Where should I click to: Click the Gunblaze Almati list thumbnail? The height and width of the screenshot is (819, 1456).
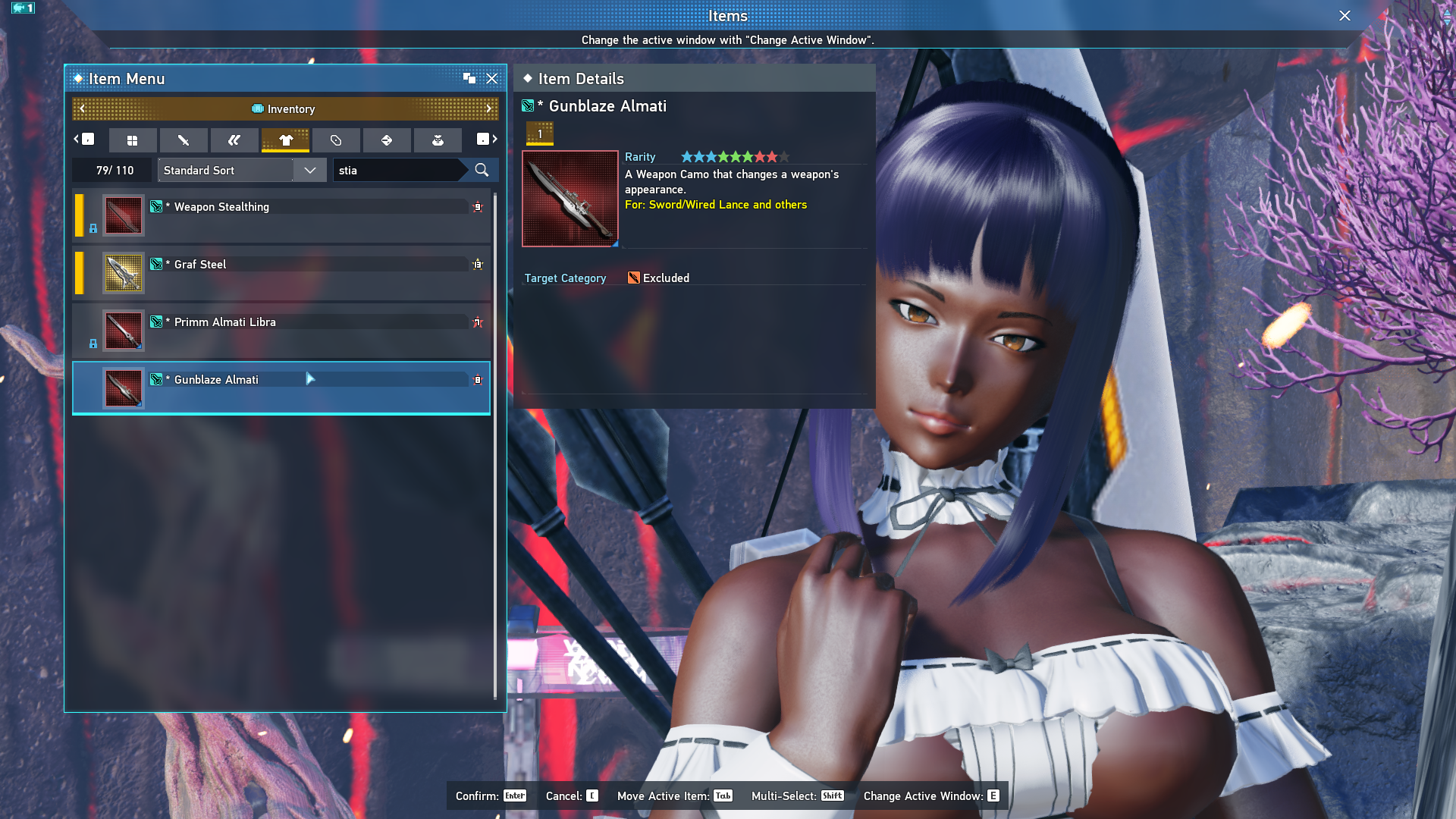pyautogui.click(x=123, y=388)
